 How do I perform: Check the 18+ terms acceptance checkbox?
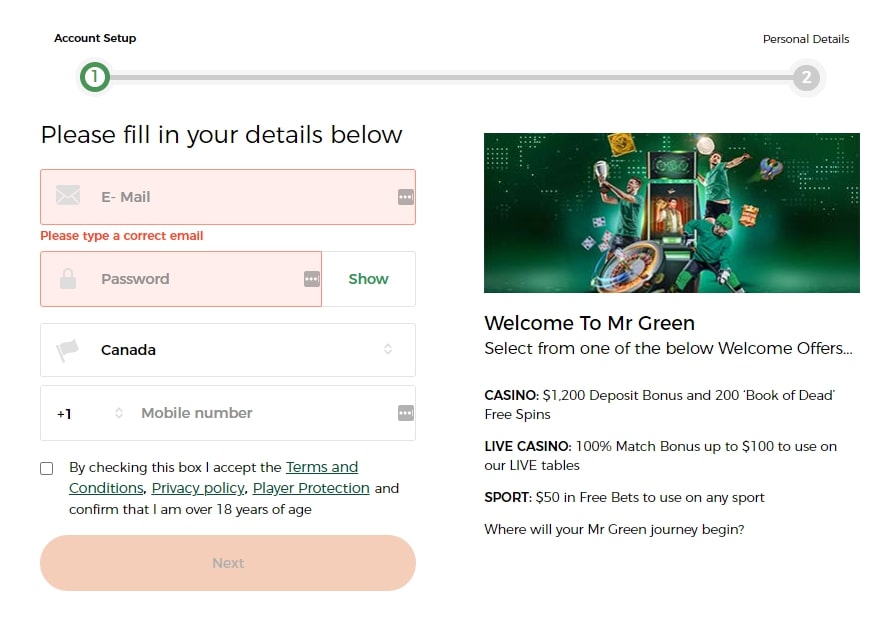pyautogui.click(x=45, y=467)
